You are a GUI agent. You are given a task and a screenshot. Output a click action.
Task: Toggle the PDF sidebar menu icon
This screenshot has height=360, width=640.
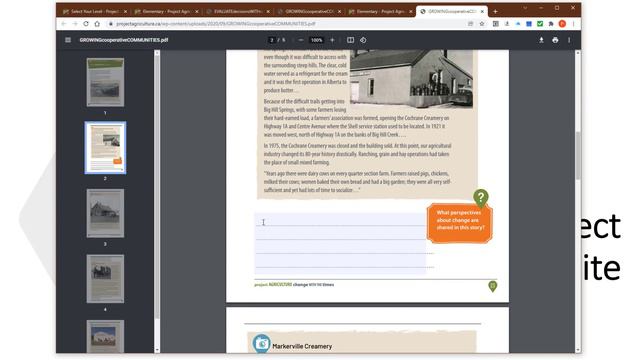tap(68, 40)
